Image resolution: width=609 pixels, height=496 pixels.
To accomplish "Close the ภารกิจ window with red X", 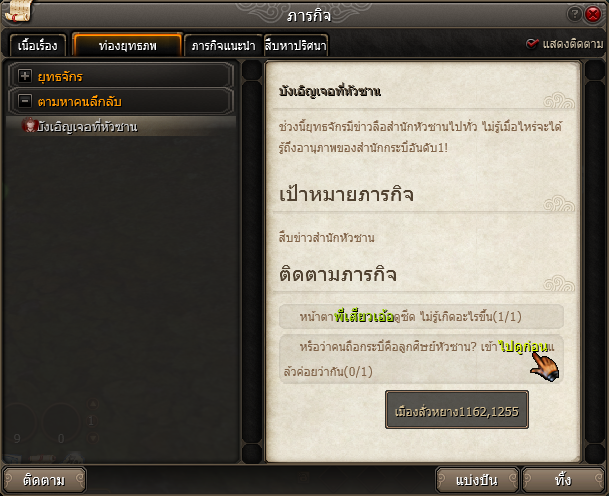I will [593, 14].
